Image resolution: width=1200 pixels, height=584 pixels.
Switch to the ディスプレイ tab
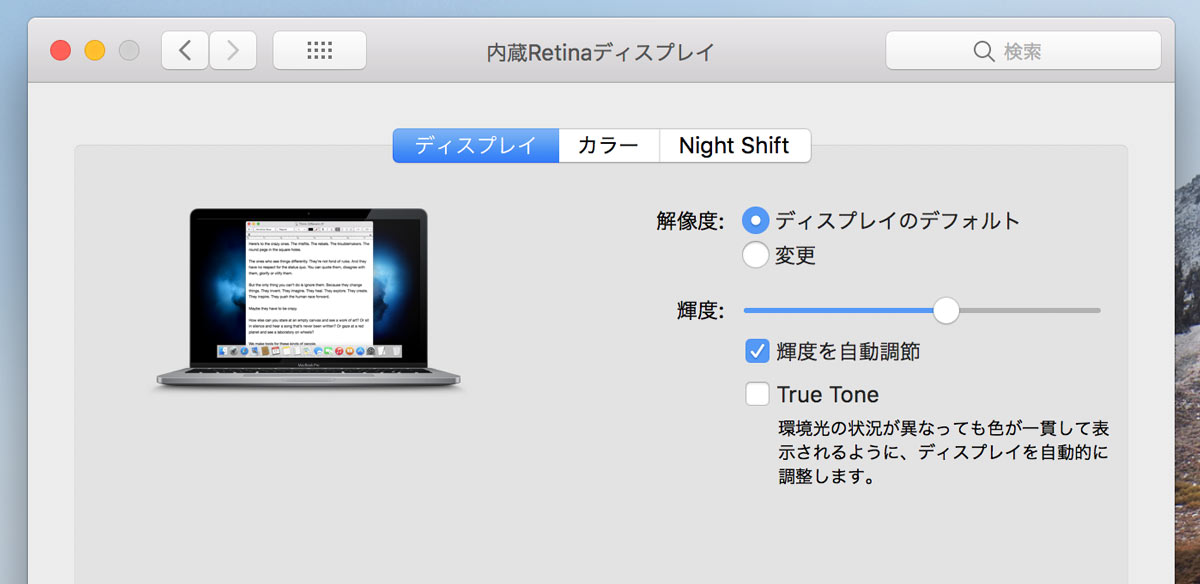[x=475, y=145]
